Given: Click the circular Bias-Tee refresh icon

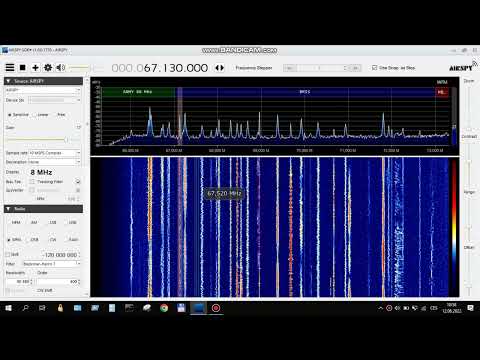Looking at the screenshot, I should [78, 181].
